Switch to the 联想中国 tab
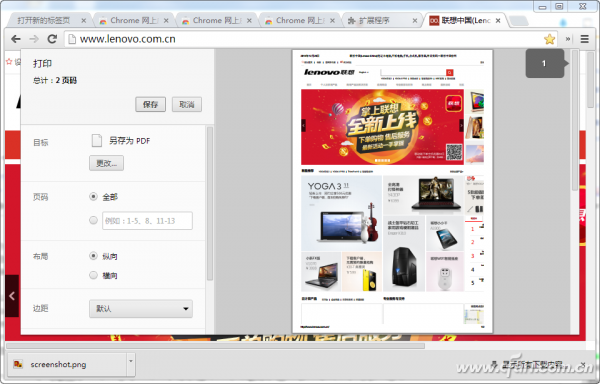Viewport: 600px width, 384px height. coord(465,21)
